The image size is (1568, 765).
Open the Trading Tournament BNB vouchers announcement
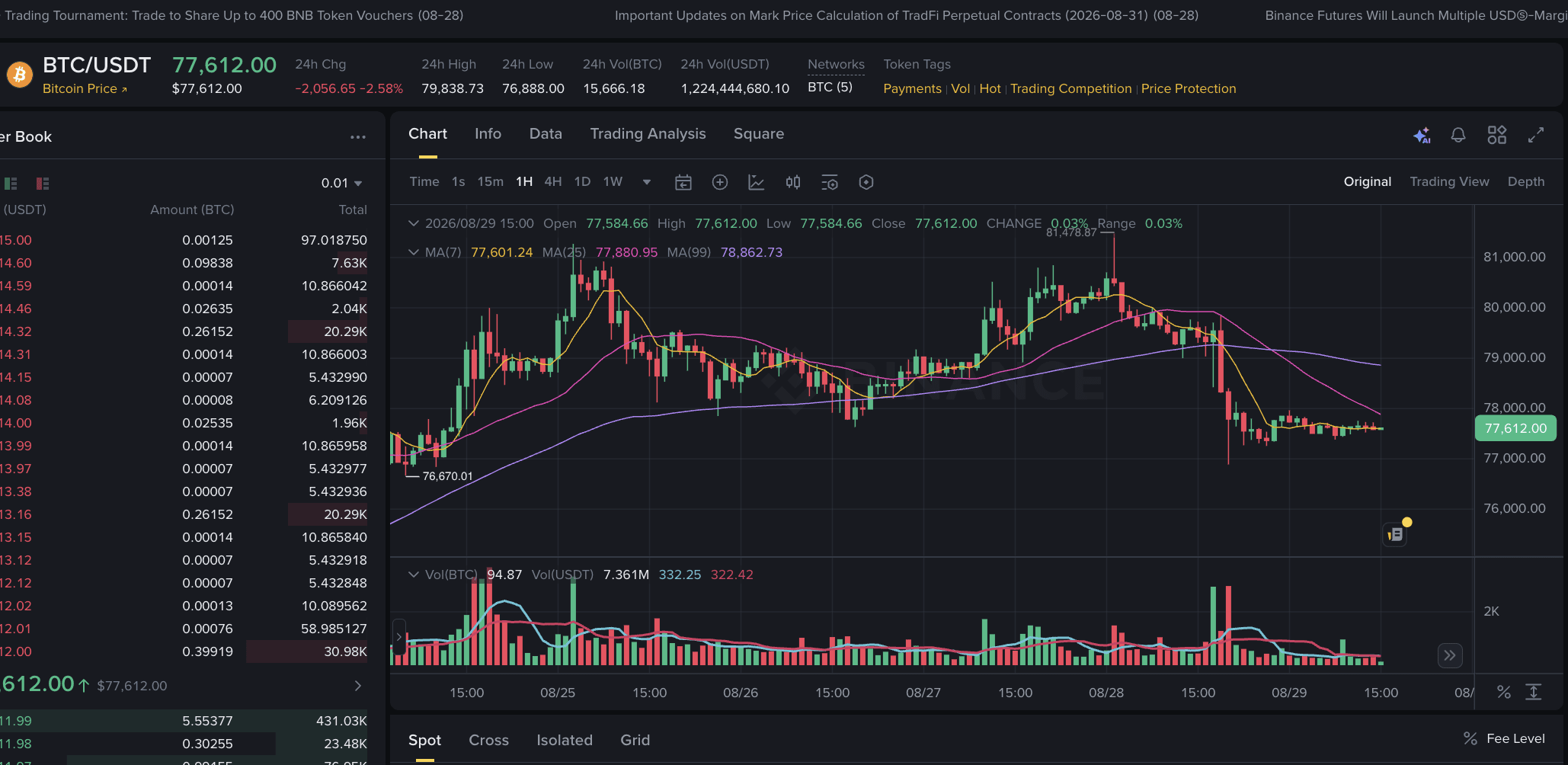click(x=233, y=15)
